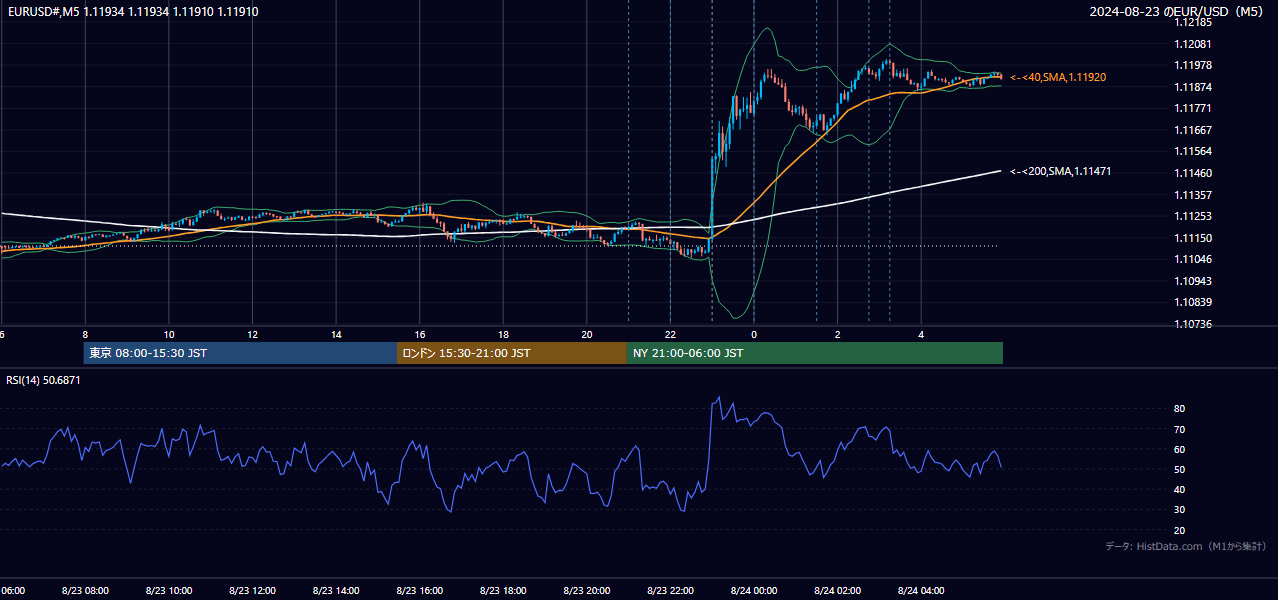This screenshot has width=1278, height=600.
Task: Click the 8/23 10:00 bottom time label
Action: click(x=169, y=591)
